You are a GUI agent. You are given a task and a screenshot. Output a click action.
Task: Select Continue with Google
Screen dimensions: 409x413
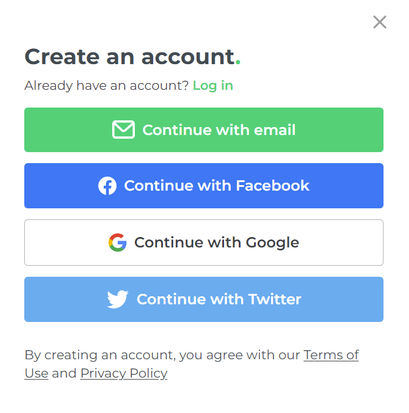point(204,242)
